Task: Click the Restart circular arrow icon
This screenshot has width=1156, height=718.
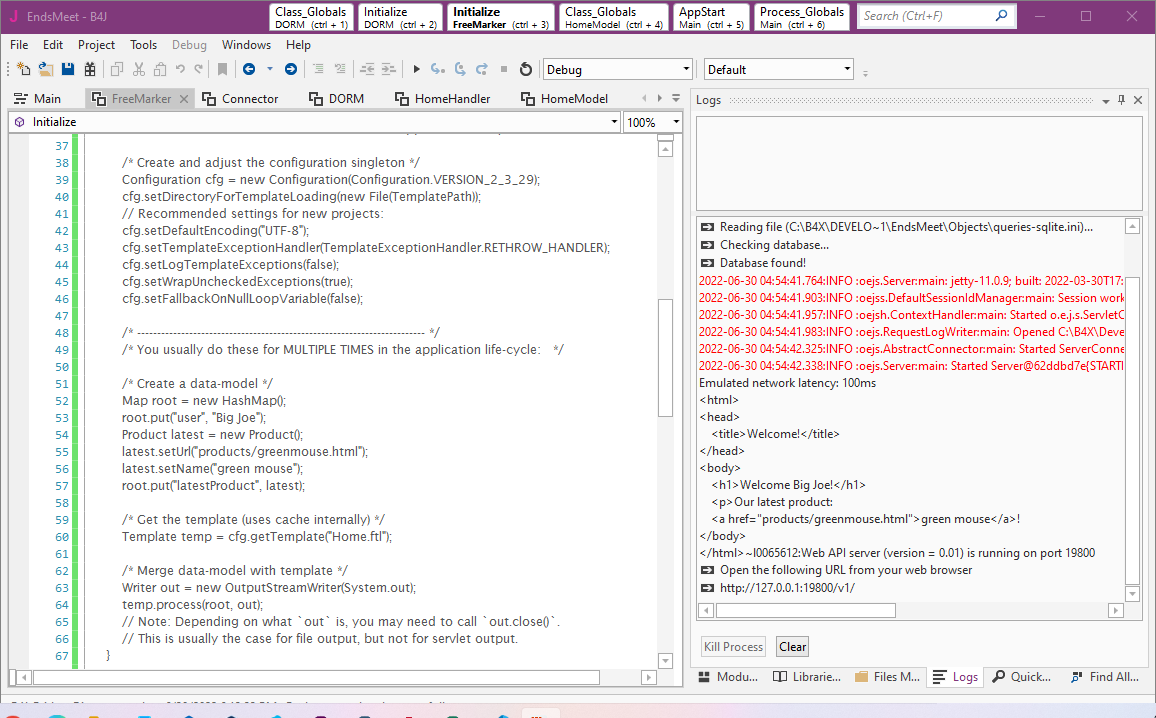Action: click(x=526, y=69)
